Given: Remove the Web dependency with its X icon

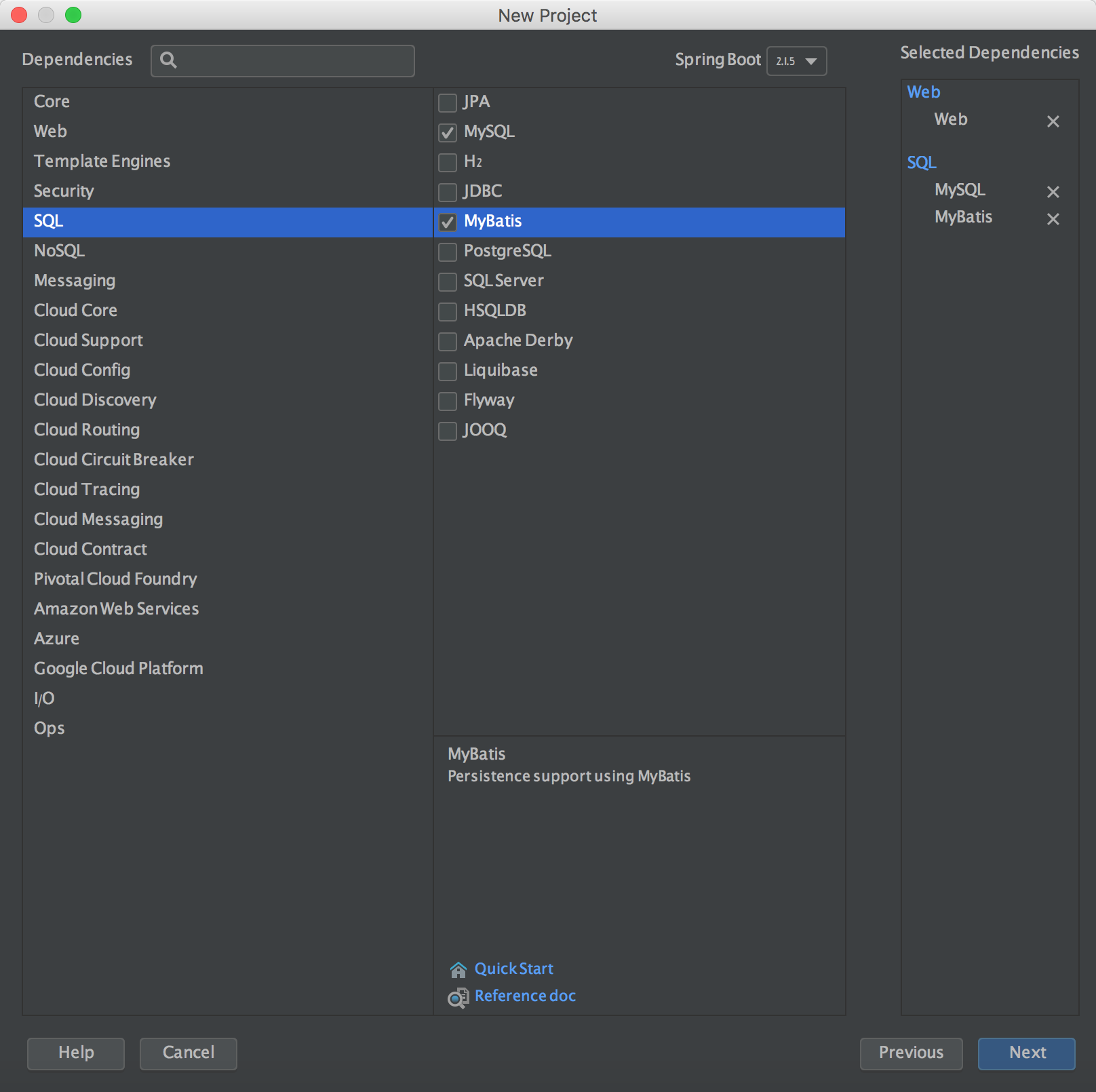Looking at the screenshot, I should point(1053,121).
